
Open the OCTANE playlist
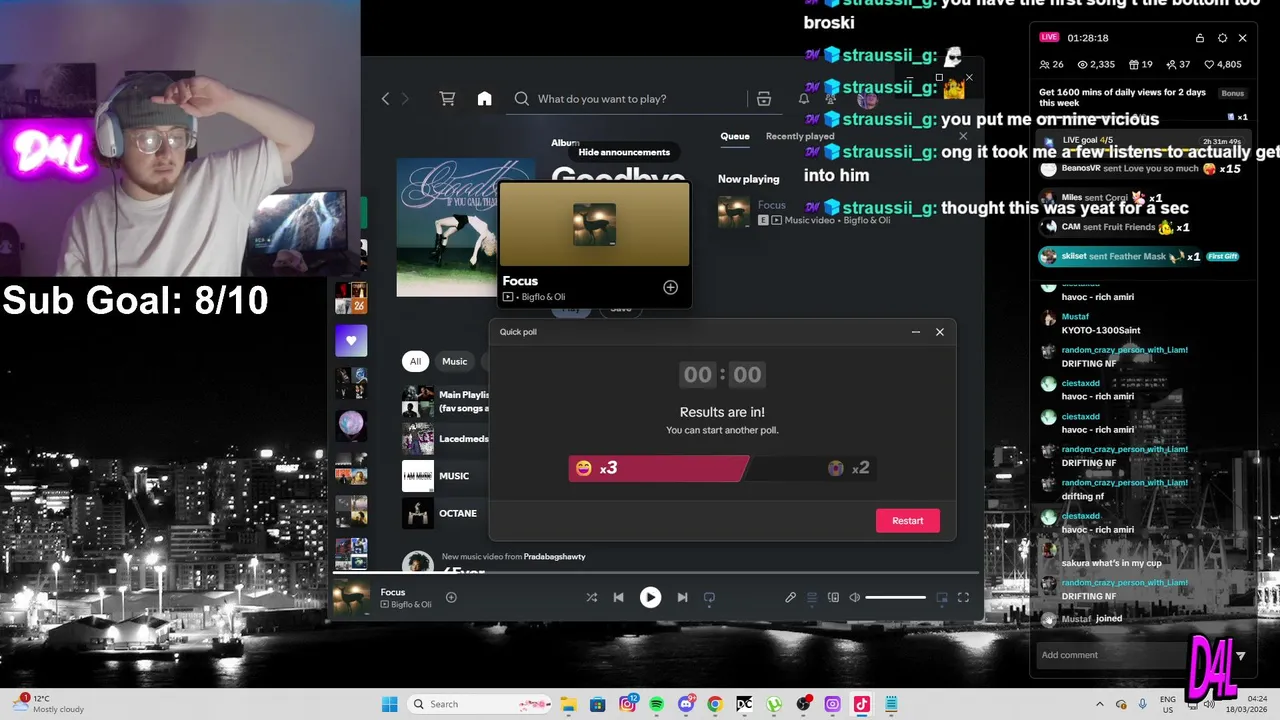445,513
